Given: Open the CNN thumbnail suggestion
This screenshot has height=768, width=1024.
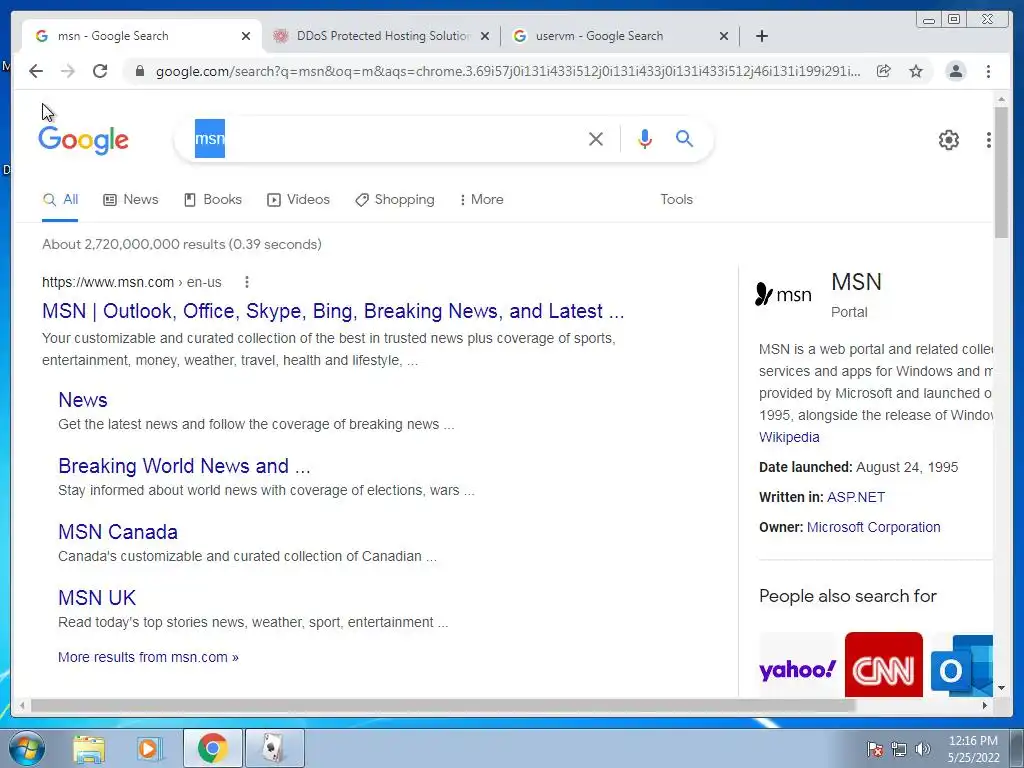Looking at the screenshot, I should (x=883, y=665).
